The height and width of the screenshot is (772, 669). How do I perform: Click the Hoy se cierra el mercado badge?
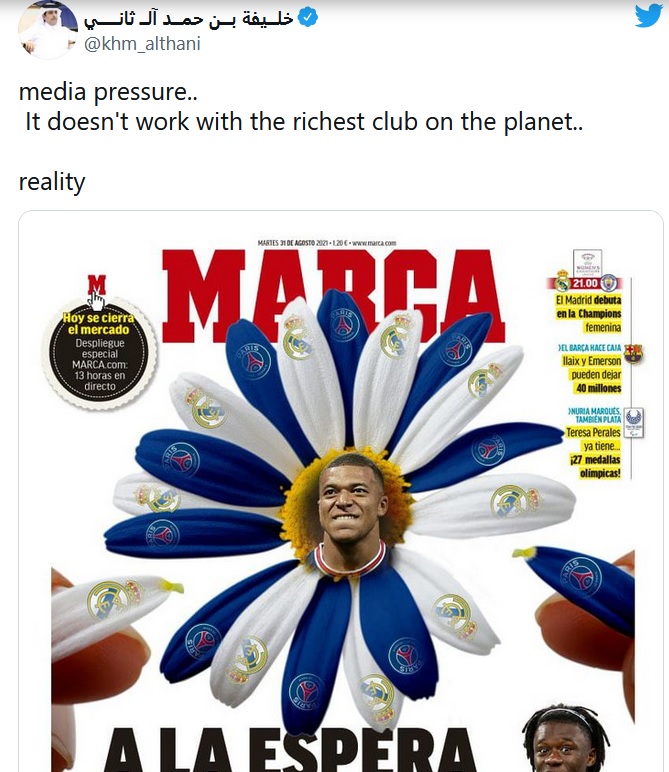pos(99,352)
